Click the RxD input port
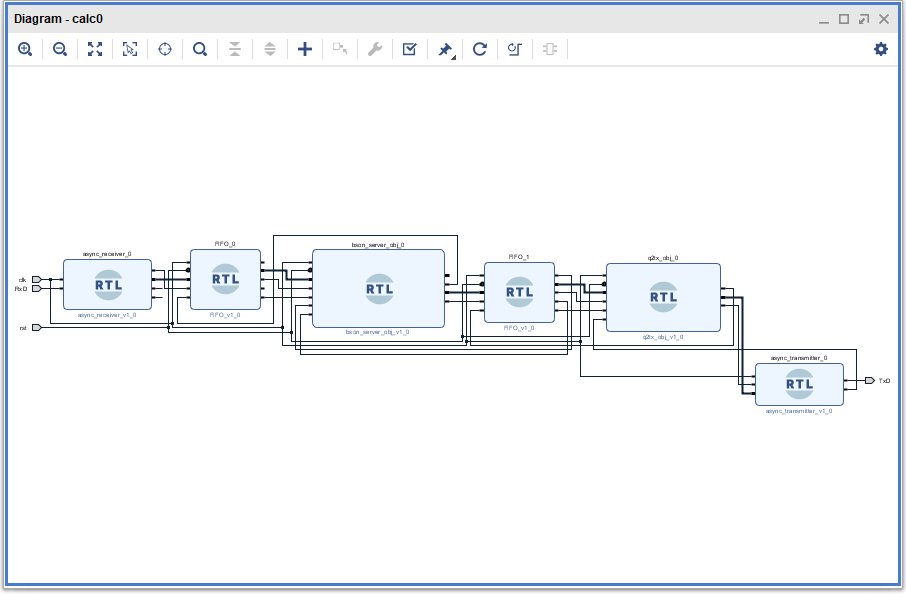 click(x=36, y=288)
